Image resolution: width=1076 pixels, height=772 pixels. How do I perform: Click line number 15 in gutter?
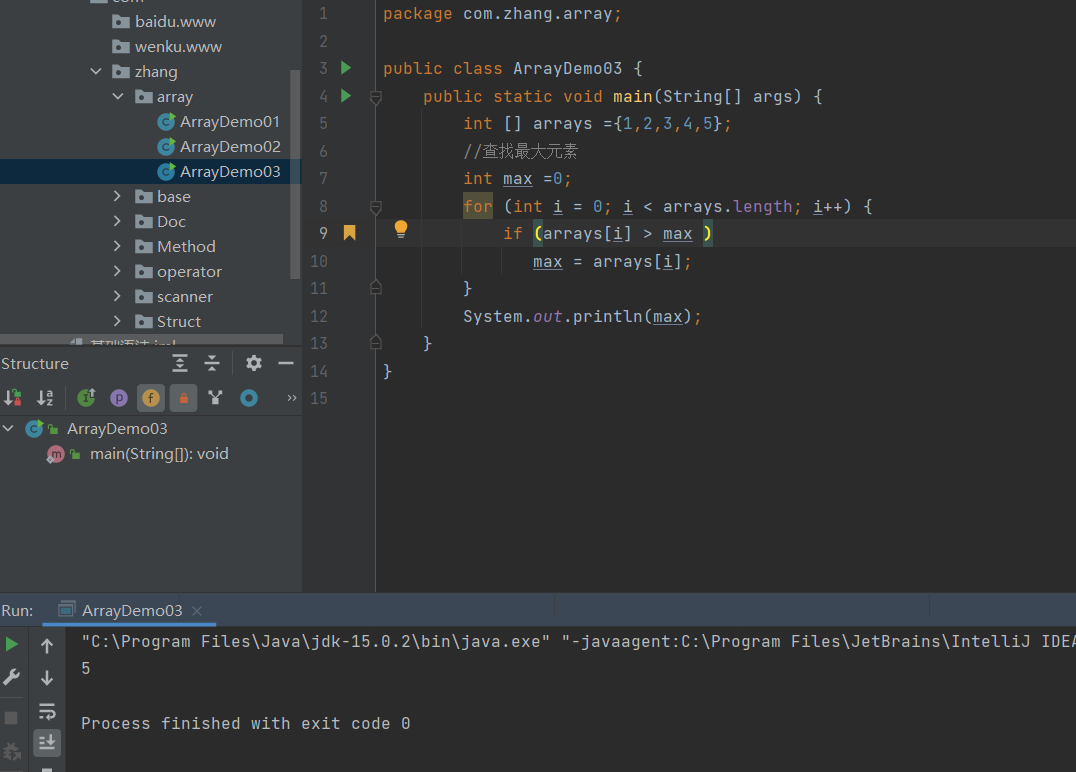(318, 398)
